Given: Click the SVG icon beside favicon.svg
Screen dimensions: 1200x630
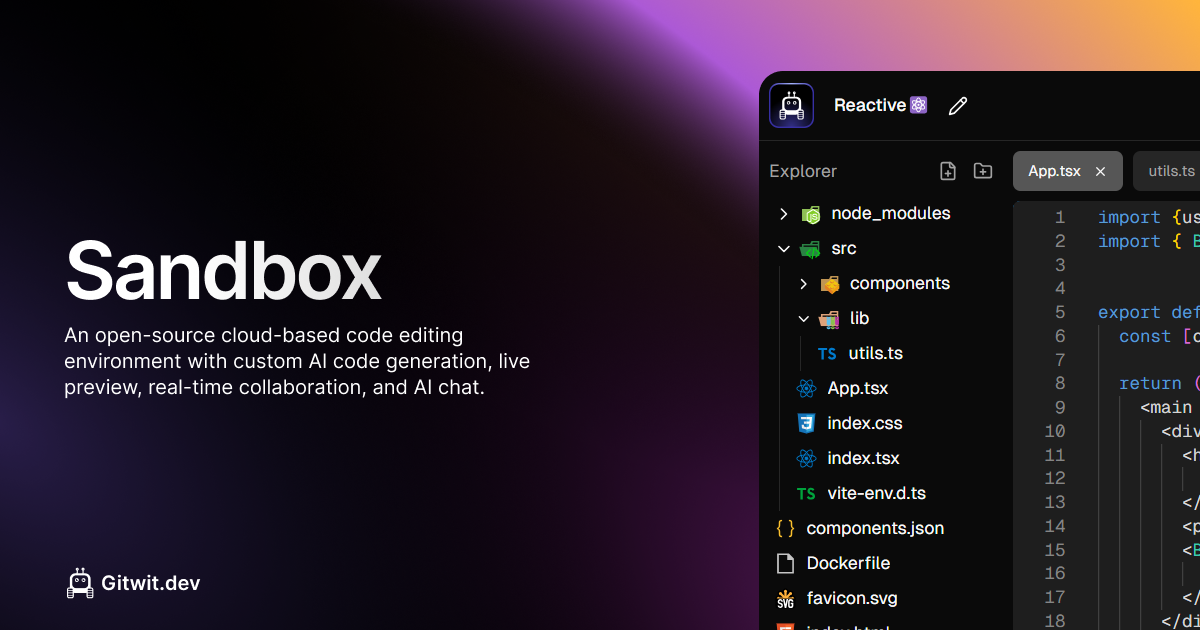Looking at the screenshot, I should click(785, 598).
